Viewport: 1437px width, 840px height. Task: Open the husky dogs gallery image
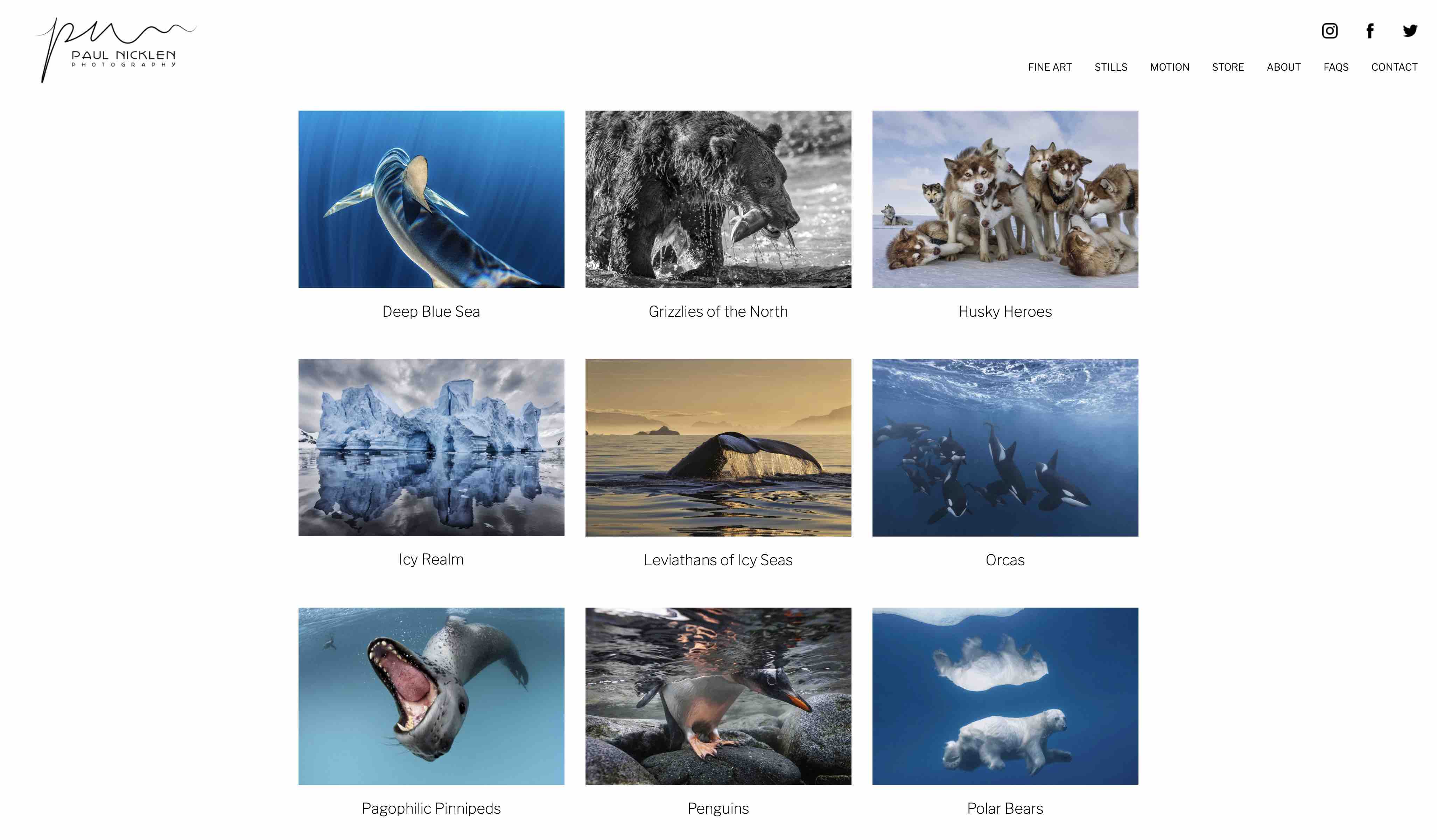(1005, 199)
